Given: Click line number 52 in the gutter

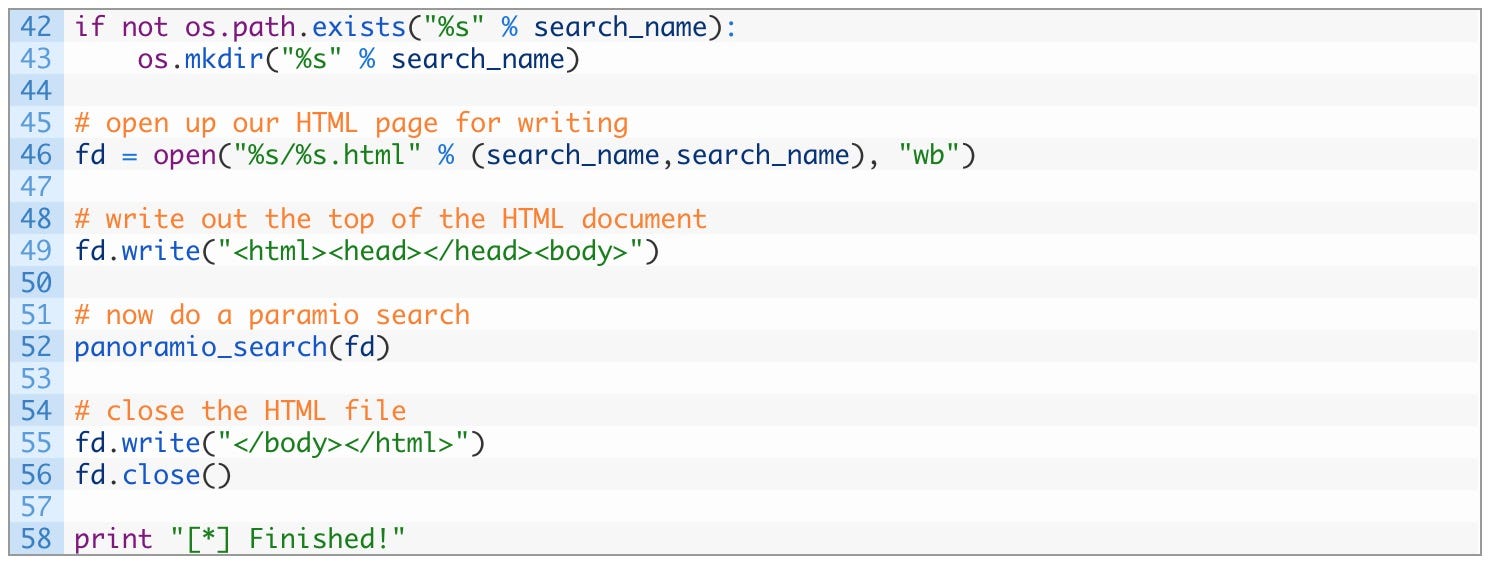Looking at the screenshot, I should [35, 347].
